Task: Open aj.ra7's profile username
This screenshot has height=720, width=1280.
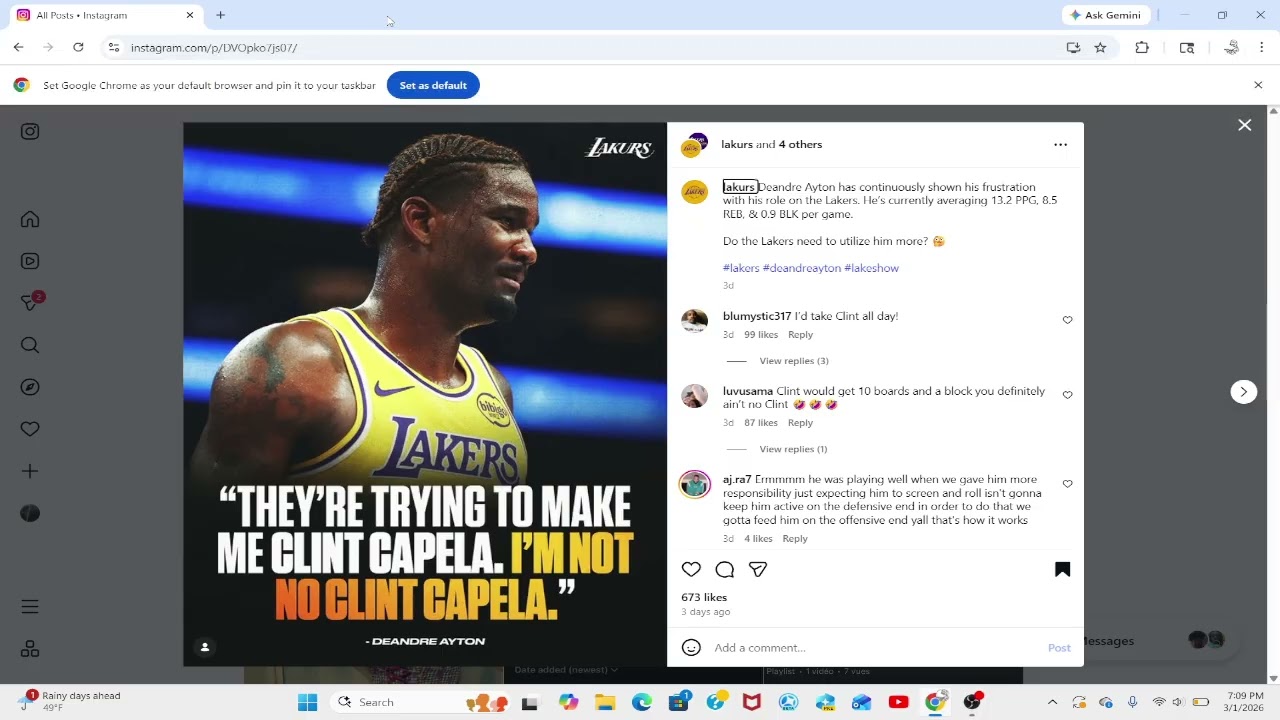Action: (737, 479)
